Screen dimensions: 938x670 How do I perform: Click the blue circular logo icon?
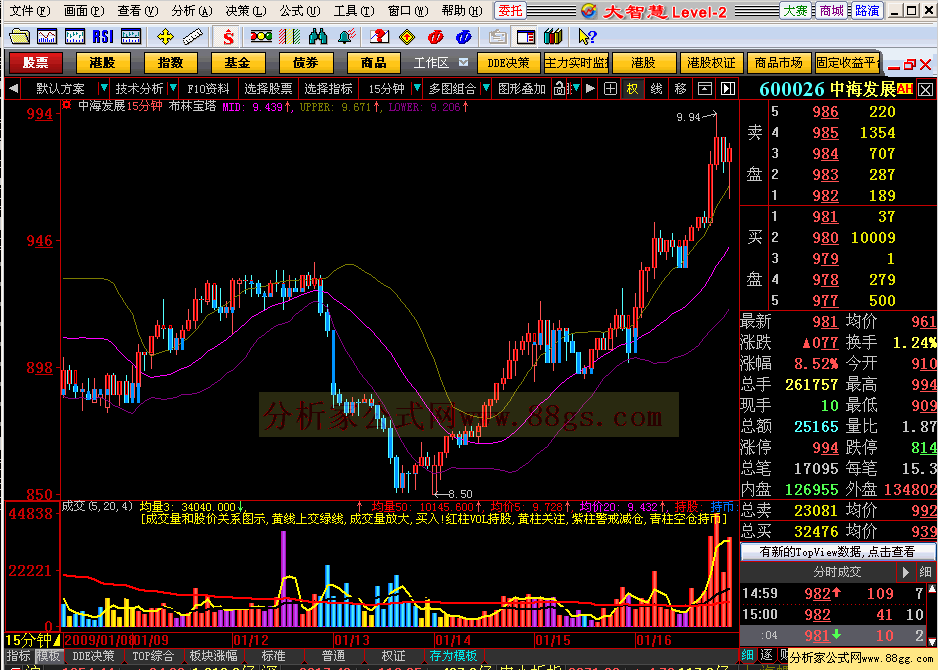(x=464, y=37)
